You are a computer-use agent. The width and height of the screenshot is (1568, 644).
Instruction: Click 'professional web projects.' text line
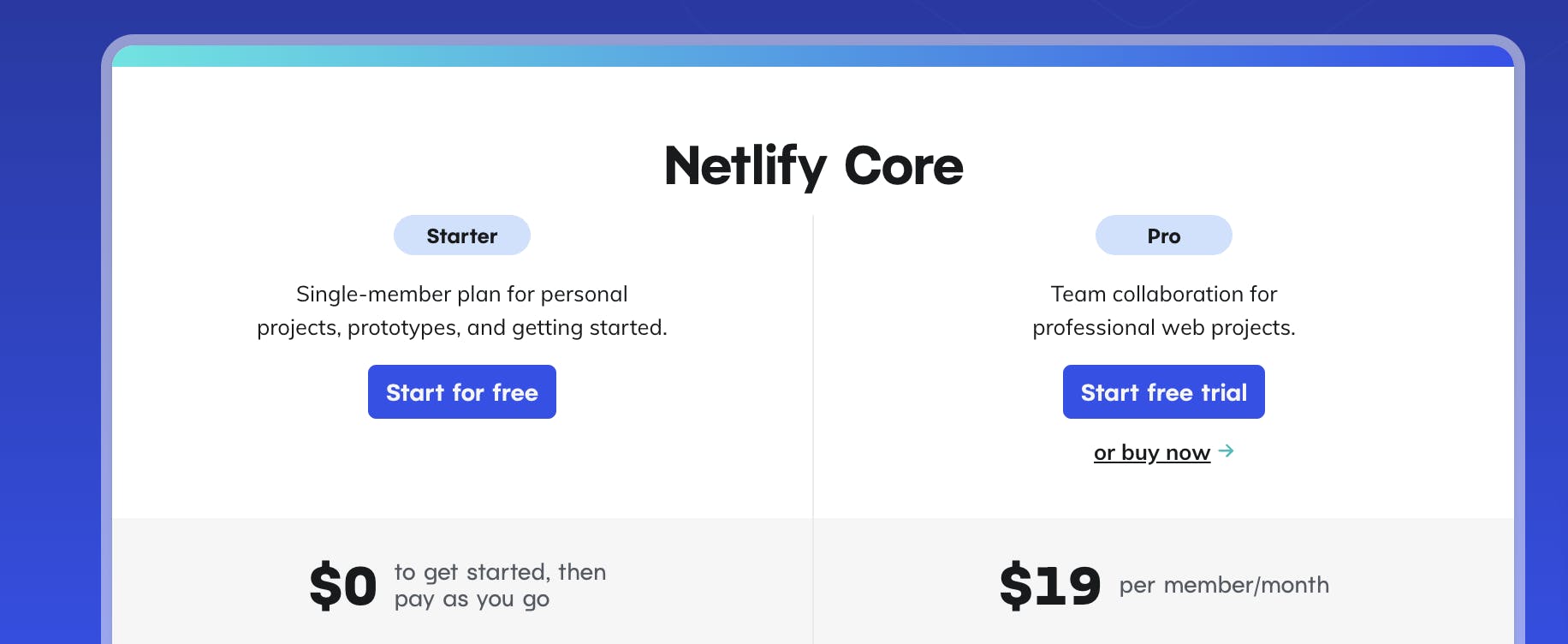coord(1163,328)
